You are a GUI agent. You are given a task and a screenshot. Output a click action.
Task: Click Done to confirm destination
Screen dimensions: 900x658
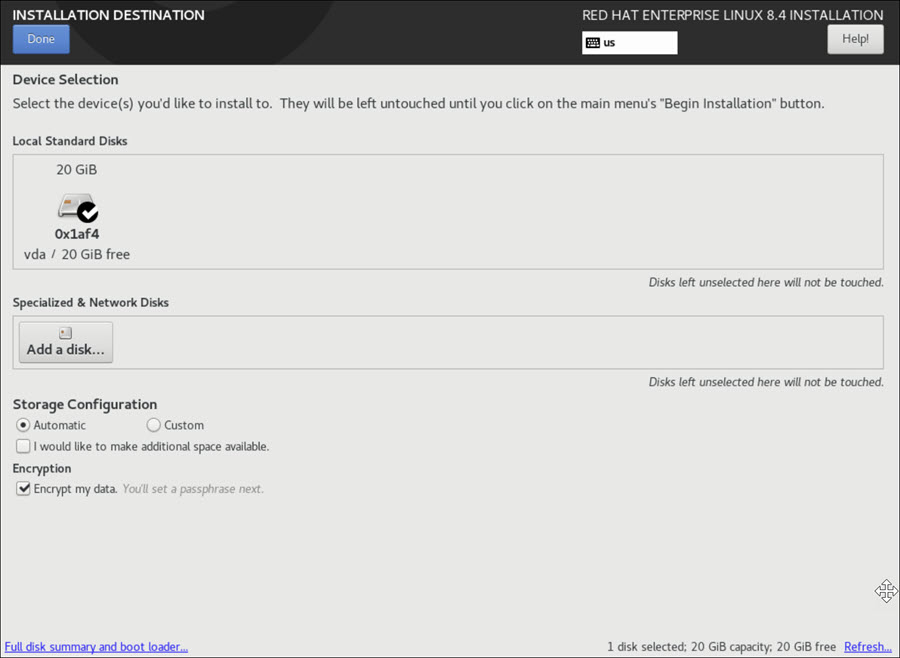pos(40,38)
